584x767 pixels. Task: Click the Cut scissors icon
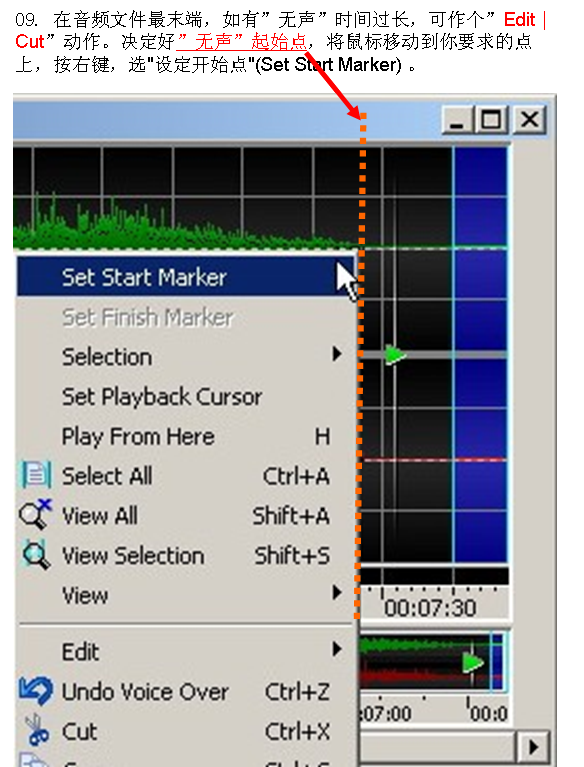coord(38,730)
